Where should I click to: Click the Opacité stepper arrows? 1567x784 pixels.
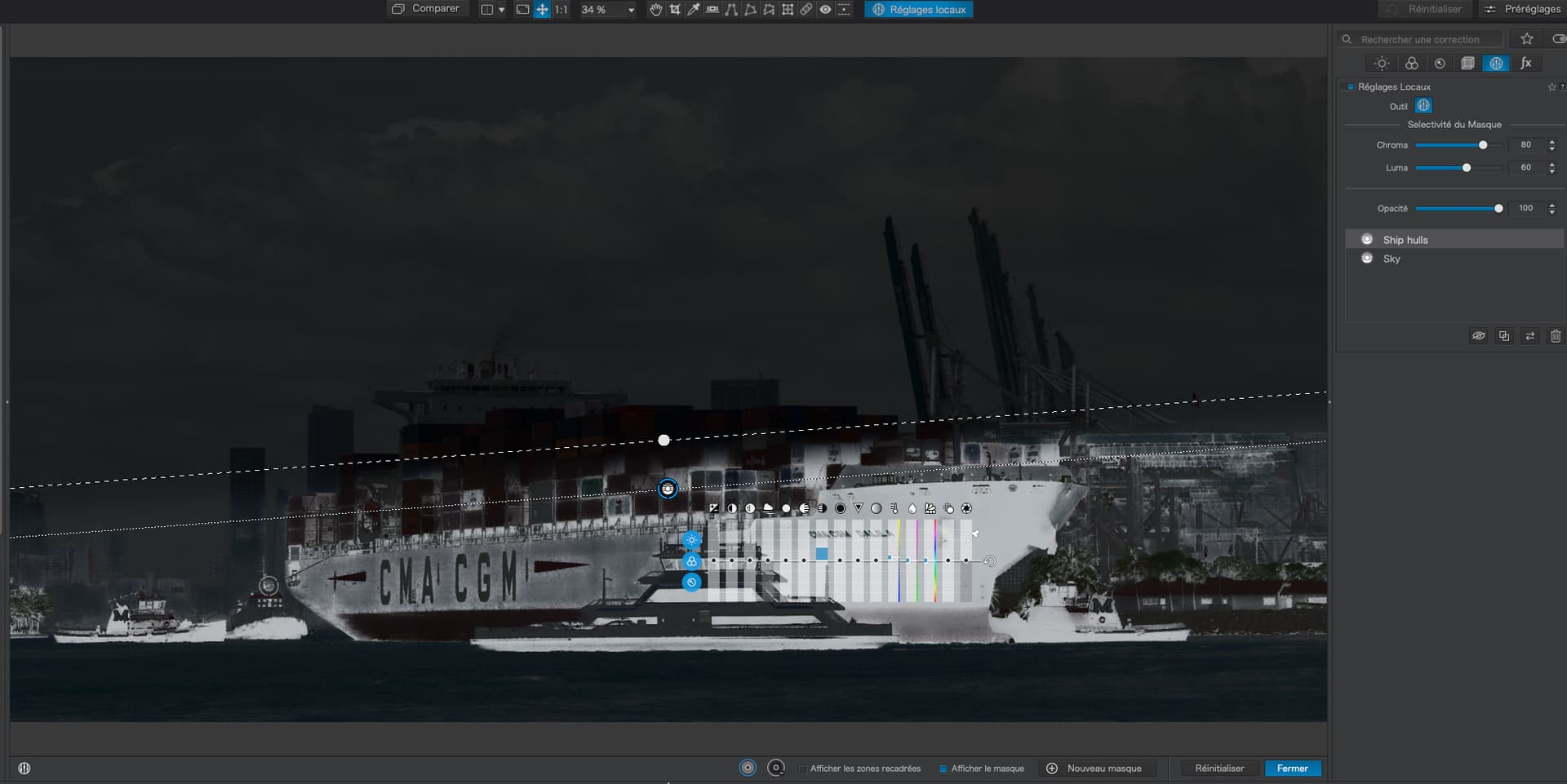click(1551, 209)
